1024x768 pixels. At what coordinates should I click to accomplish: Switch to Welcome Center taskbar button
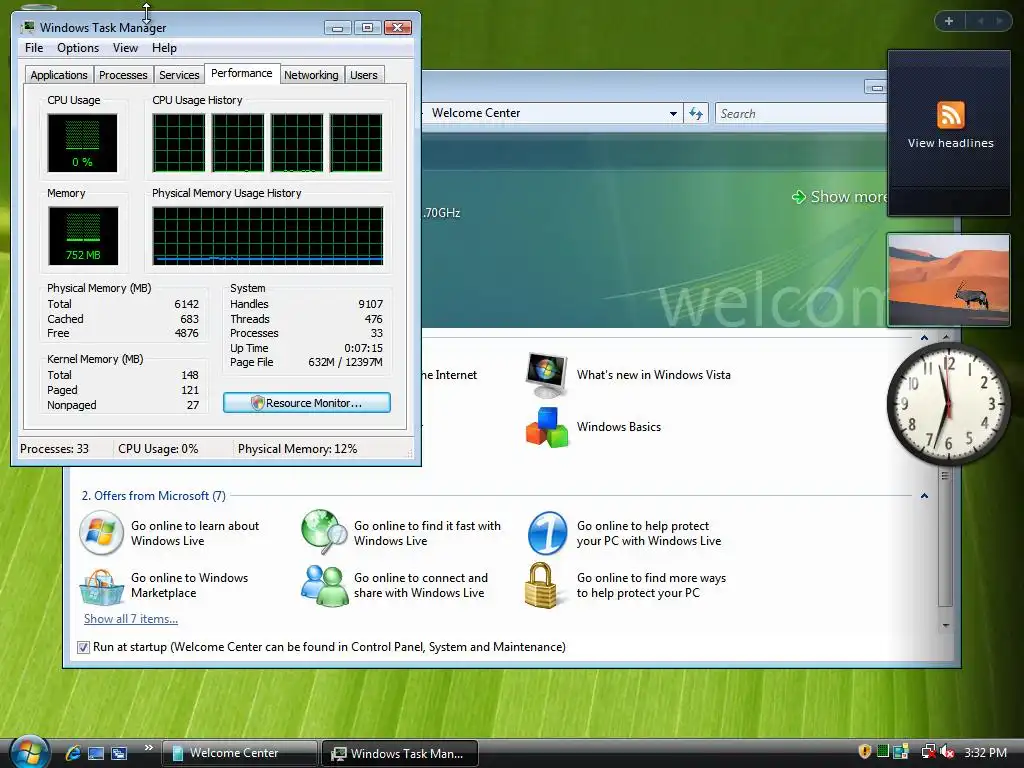click(x=239, y=753)
